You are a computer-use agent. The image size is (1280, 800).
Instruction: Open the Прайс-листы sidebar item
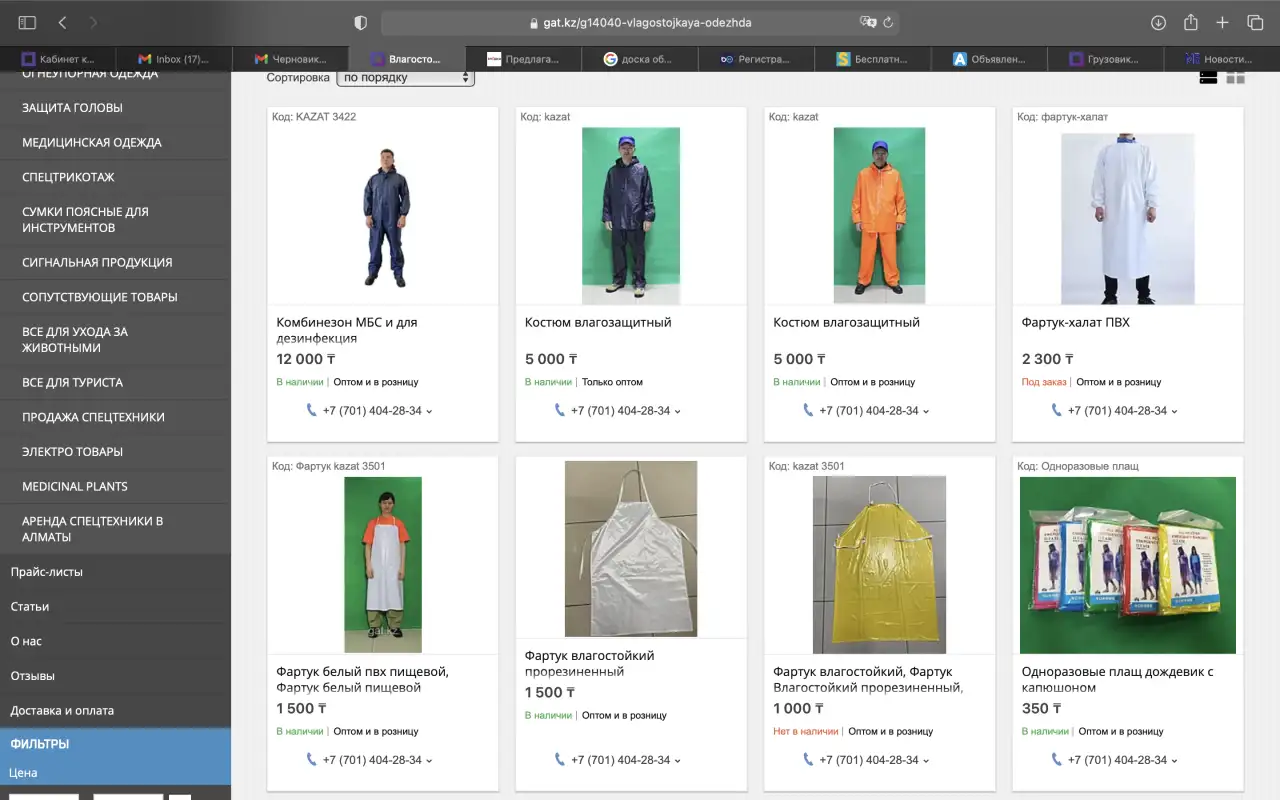tap(48, 571)
